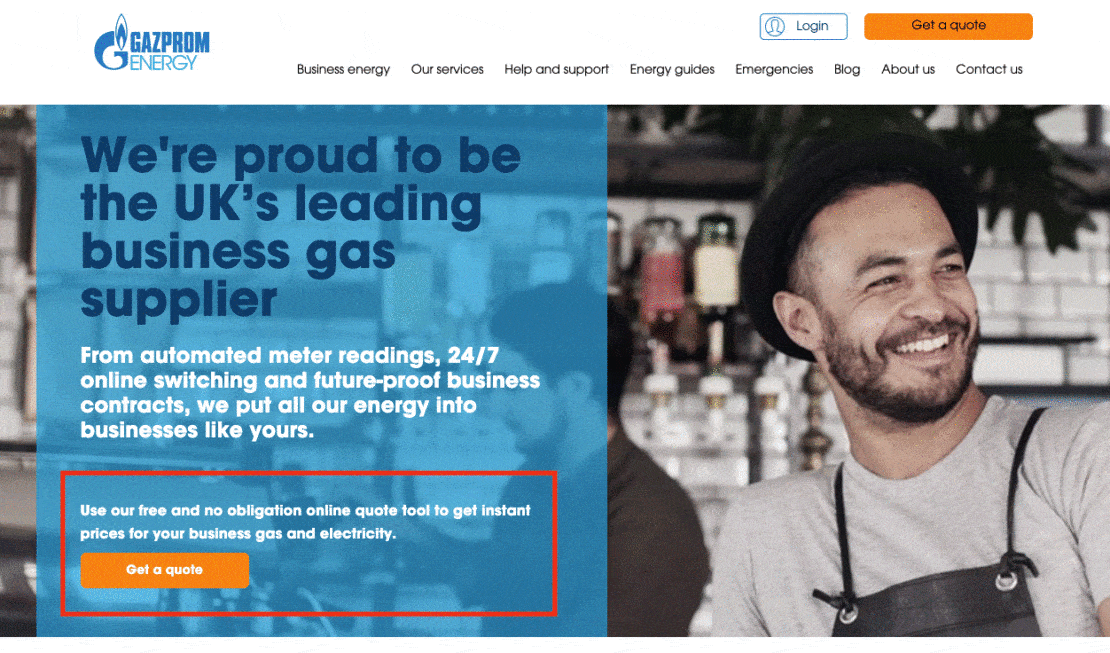
Task: Click the smiling man hero photo
Action: 858,370
